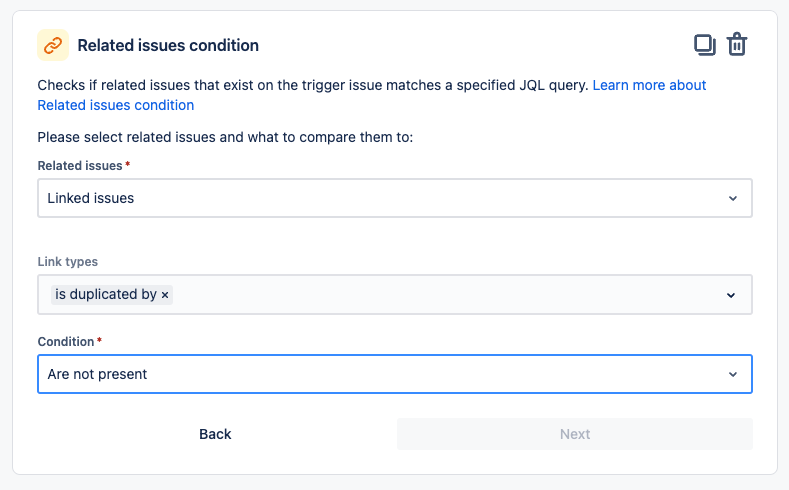This screenshot has height=490, width=789.
Task: Select the "Linked issues" value text
Action: click(91, 198)
